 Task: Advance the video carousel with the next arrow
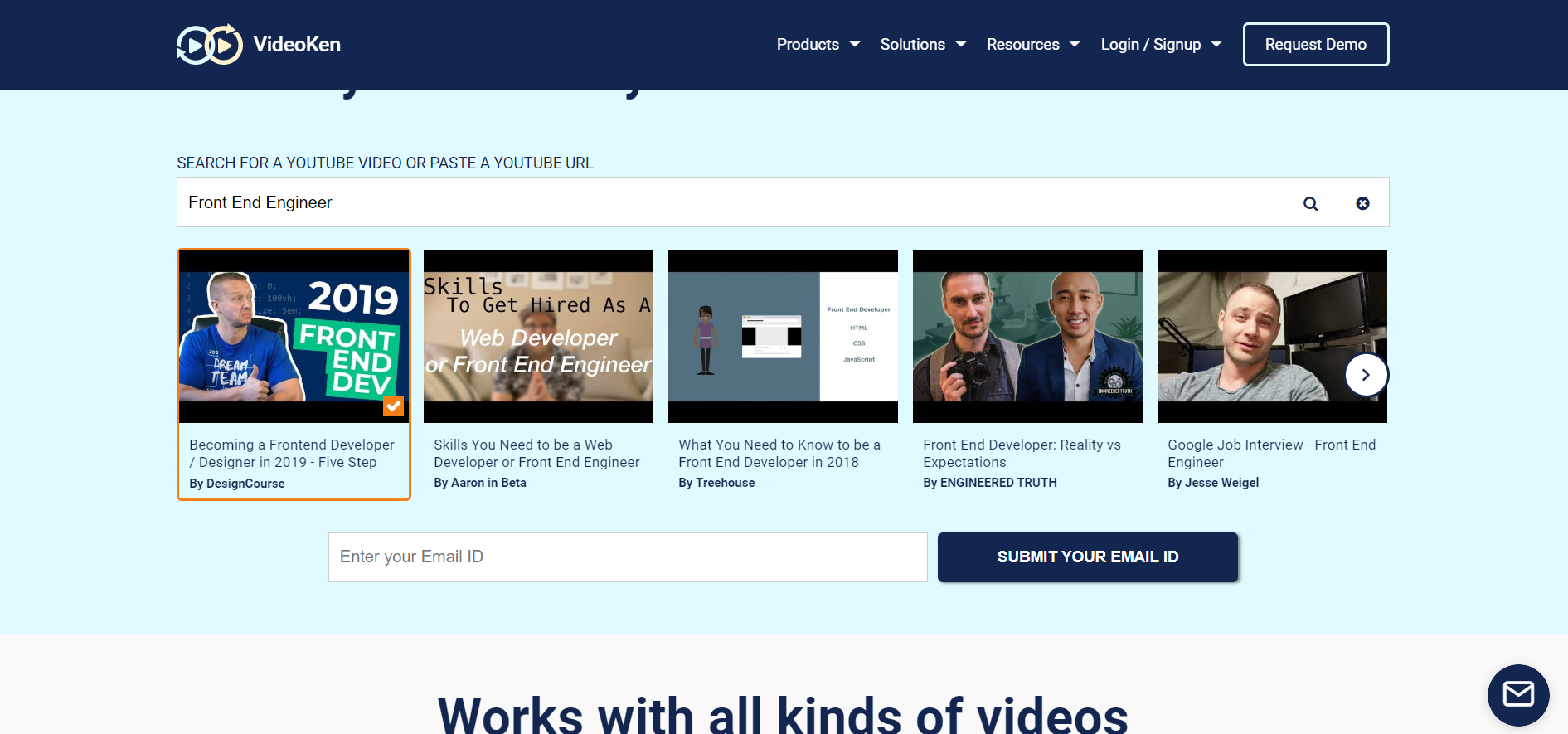click(1366, 375)
